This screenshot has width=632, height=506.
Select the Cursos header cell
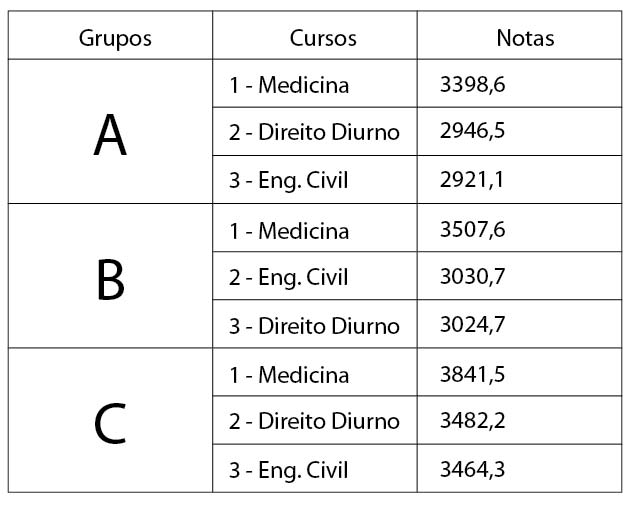(323, 38)
